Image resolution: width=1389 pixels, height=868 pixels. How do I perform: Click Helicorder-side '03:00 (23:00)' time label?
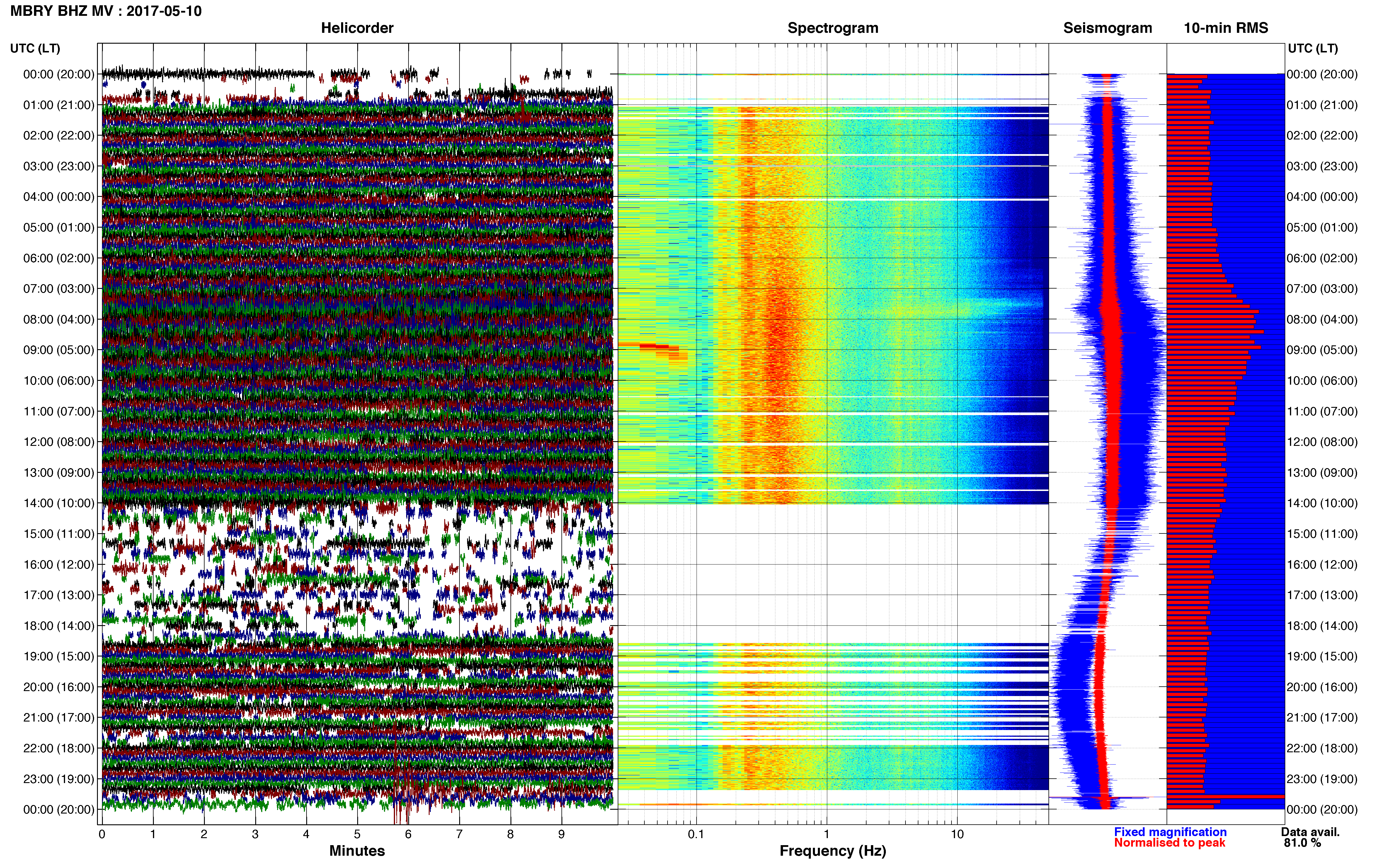59,166
